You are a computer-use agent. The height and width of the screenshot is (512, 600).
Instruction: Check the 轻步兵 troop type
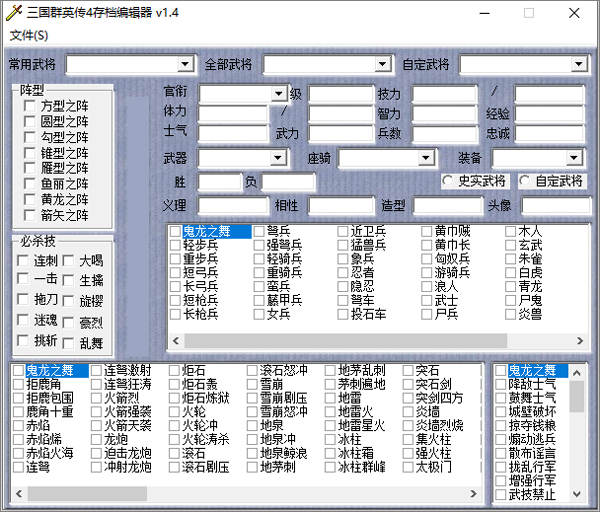175,245
